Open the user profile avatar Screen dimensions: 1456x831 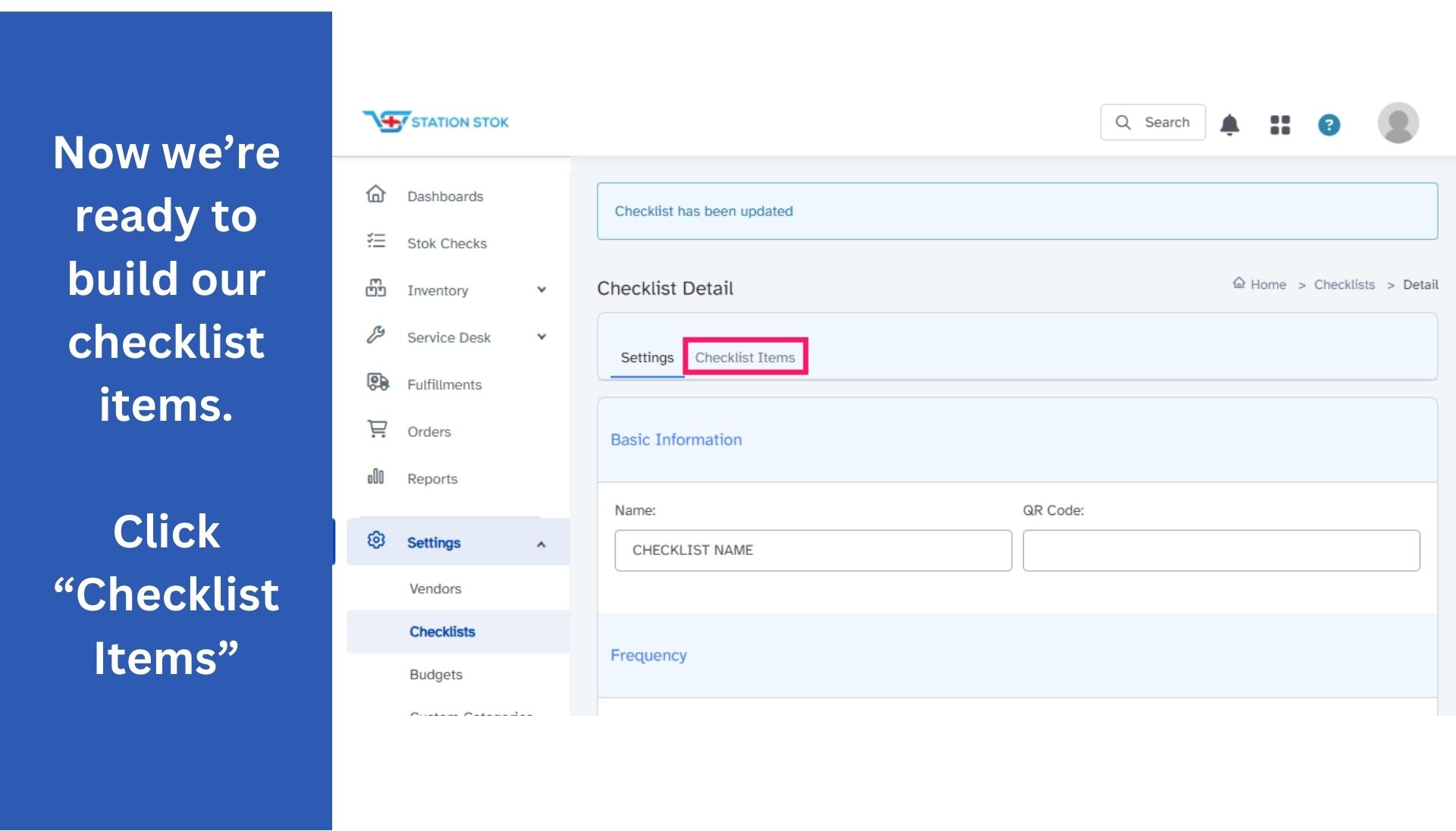point(1398,123)
